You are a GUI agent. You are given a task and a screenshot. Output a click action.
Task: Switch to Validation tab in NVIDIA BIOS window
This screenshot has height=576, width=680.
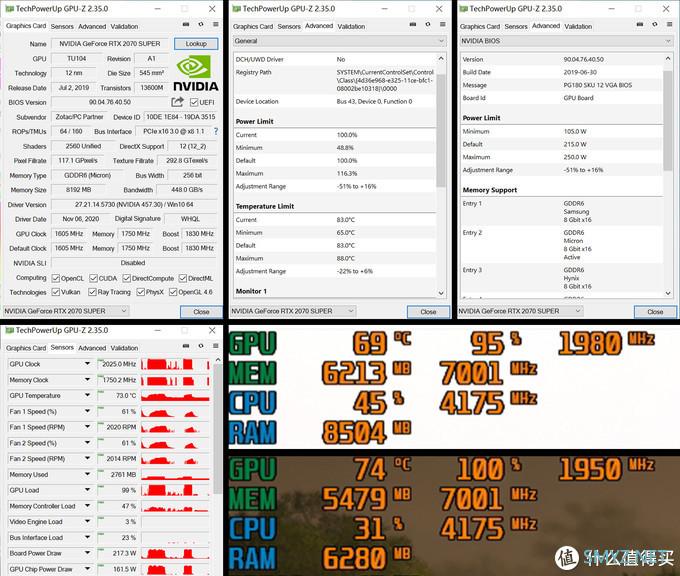tap(578, 26)
